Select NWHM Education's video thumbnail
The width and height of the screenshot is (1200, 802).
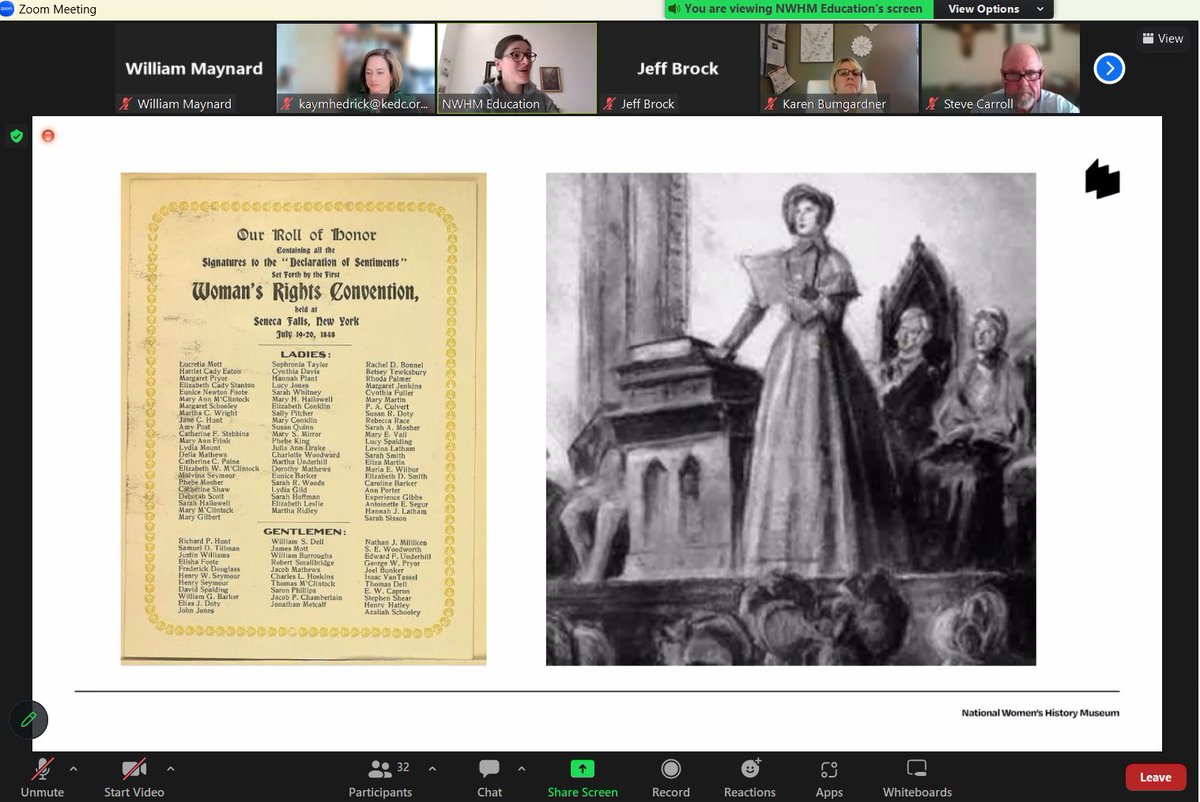point(516,68)
